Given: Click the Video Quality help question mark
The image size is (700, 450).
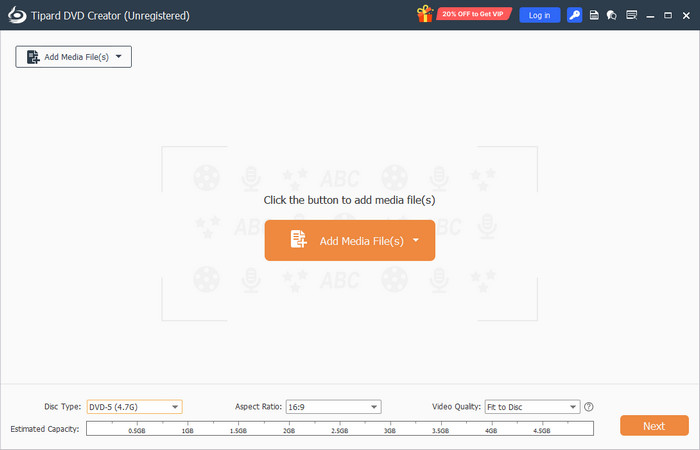Looking at the screenshot, I should 589,407.
